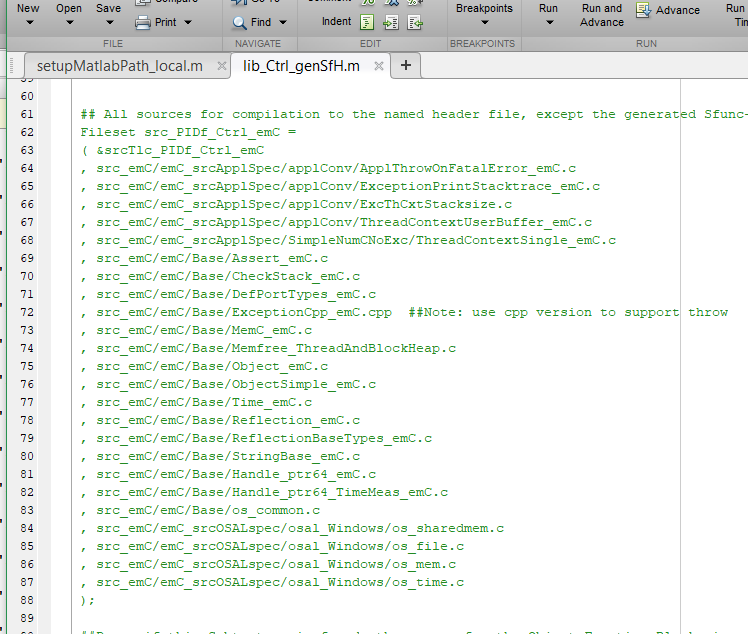
Task: Add a new editor tab with plus button
Action: click(x=406, y=65)
